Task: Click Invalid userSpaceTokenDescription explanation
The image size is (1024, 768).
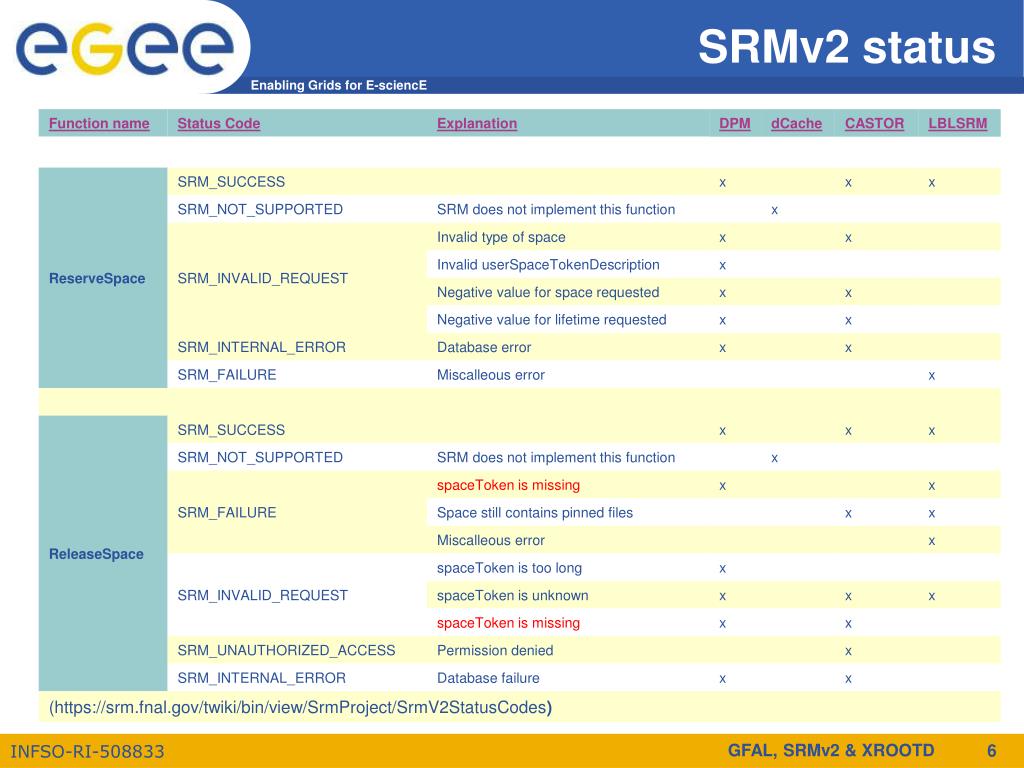Action: [548, 264]
